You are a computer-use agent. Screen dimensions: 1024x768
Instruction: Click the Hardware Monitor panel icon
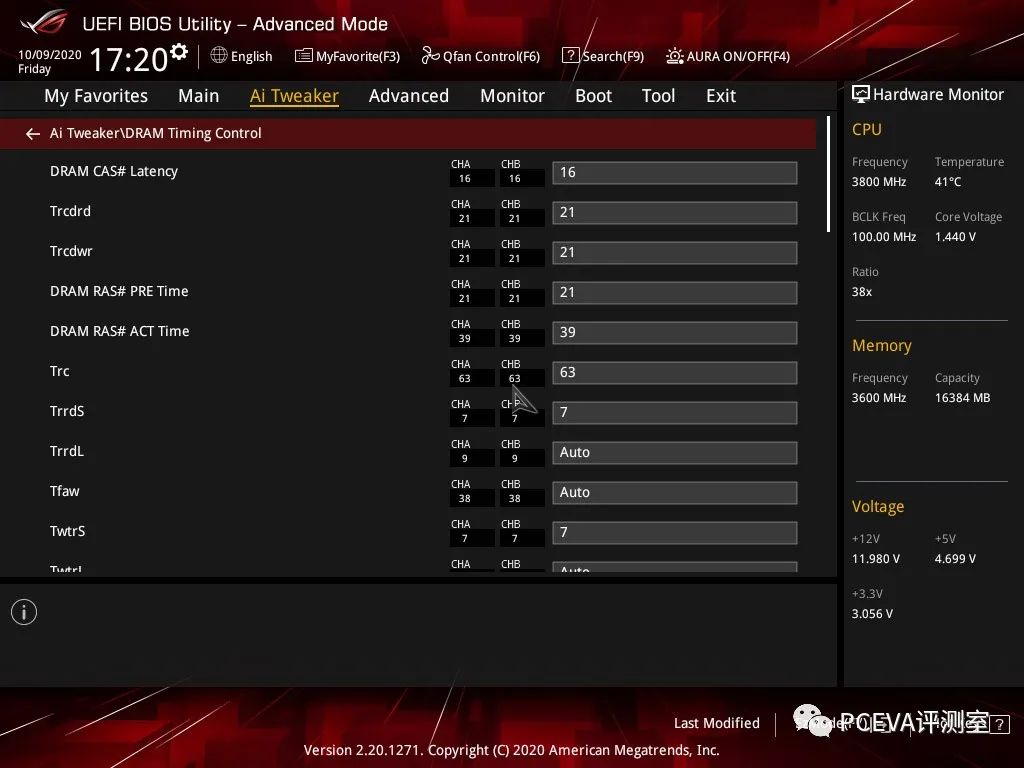862,94
